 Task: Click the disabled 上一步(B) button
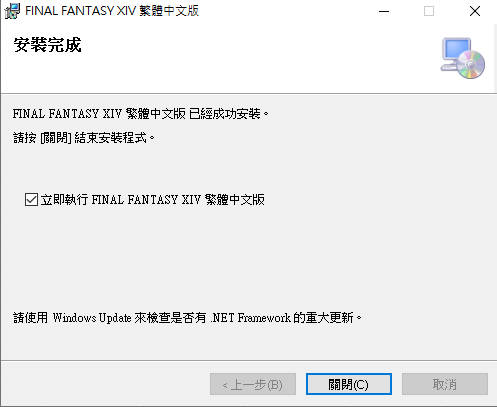(x=253, y=384)
